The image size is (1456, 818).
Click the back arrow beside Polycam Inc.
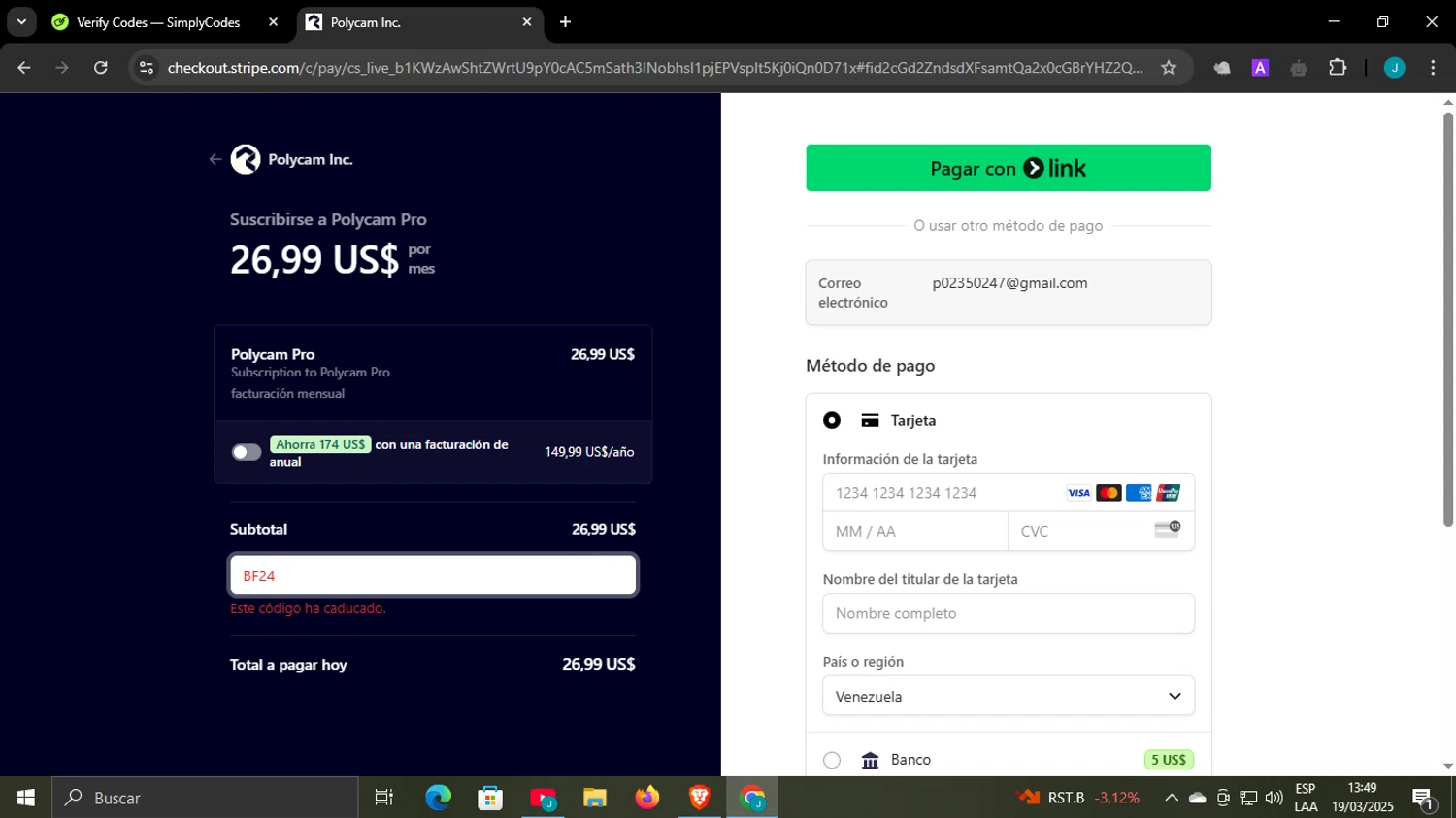point(215,160)
